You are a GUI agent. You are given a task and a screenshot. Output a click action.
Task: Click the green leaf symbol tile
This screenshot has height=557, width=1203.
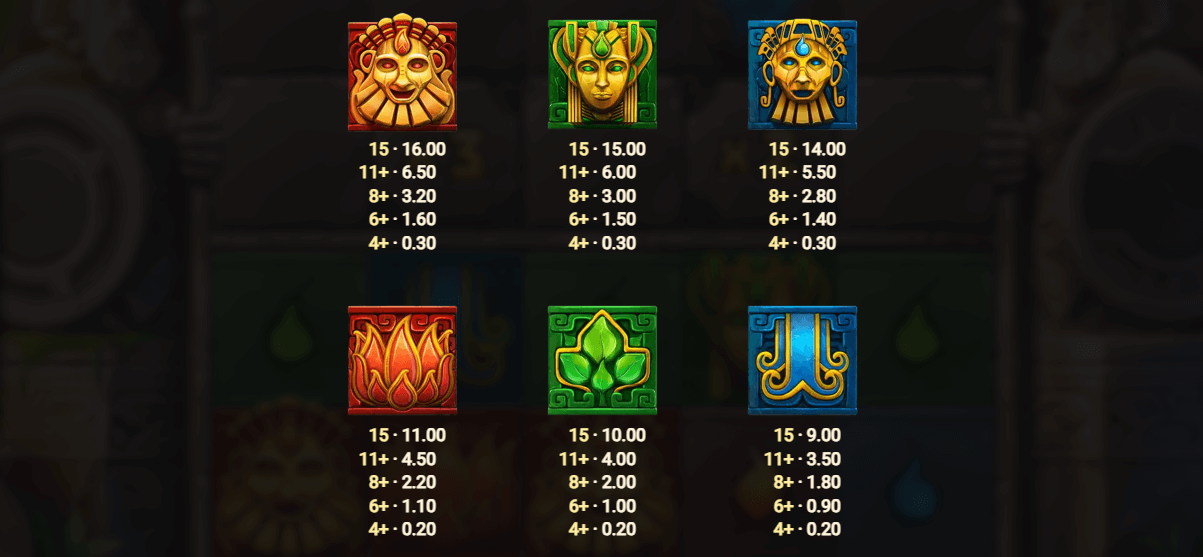tap(602, 360)
